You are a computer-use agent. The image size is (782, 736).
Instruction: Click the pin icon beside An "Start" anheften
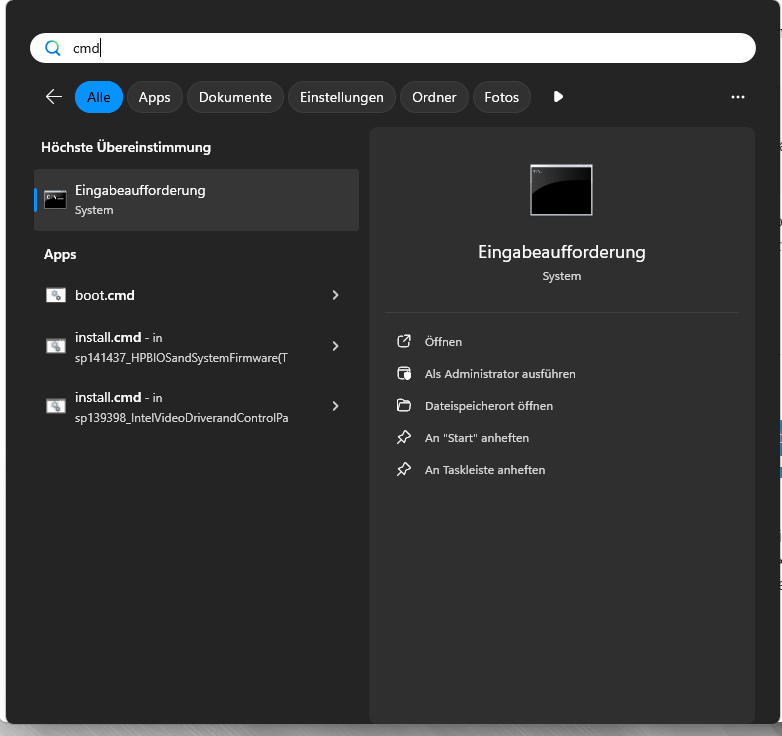point(404,438)
